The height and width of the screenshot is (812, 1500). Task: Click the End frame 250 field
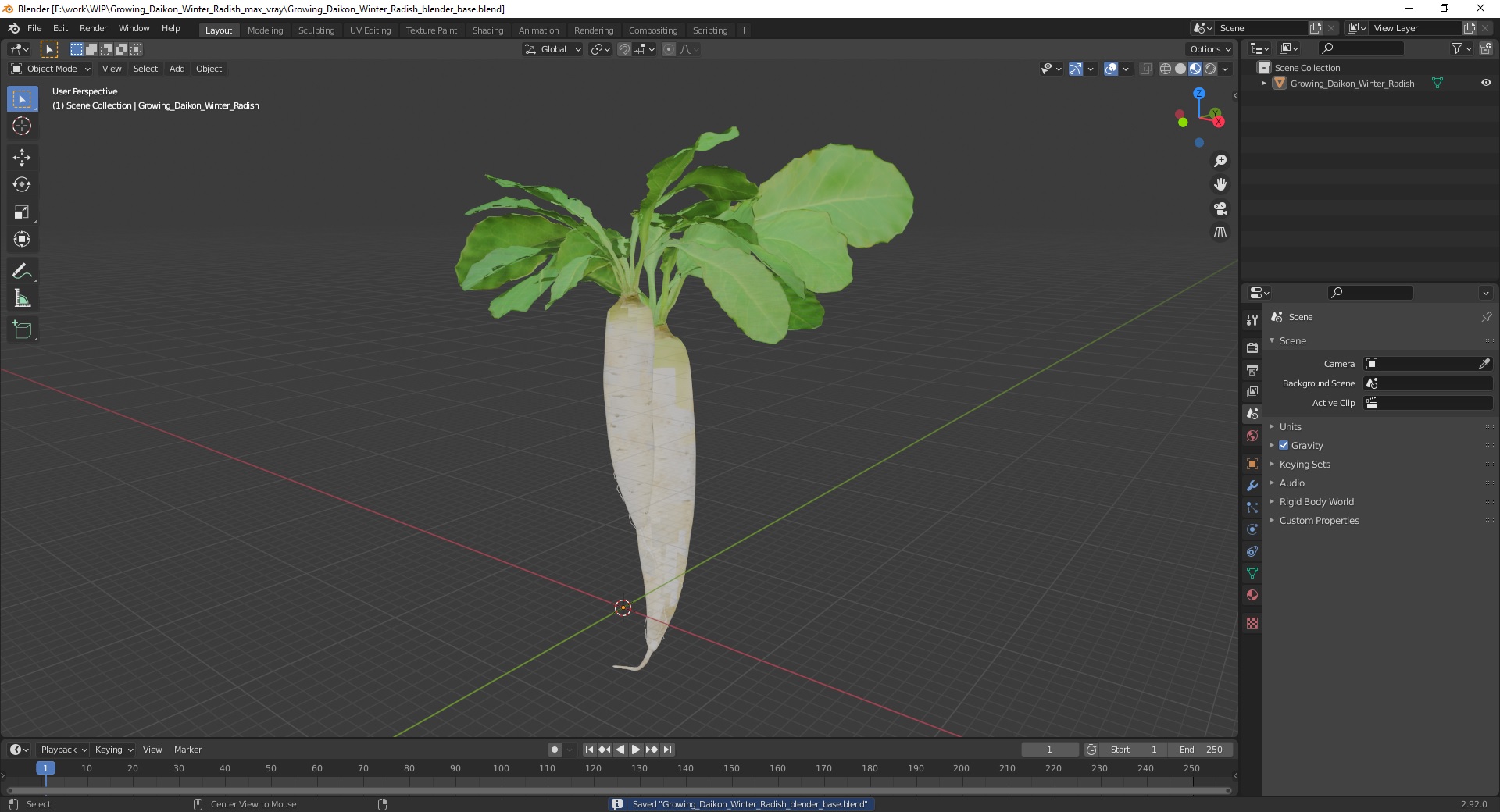click(x=1202, y=750)
